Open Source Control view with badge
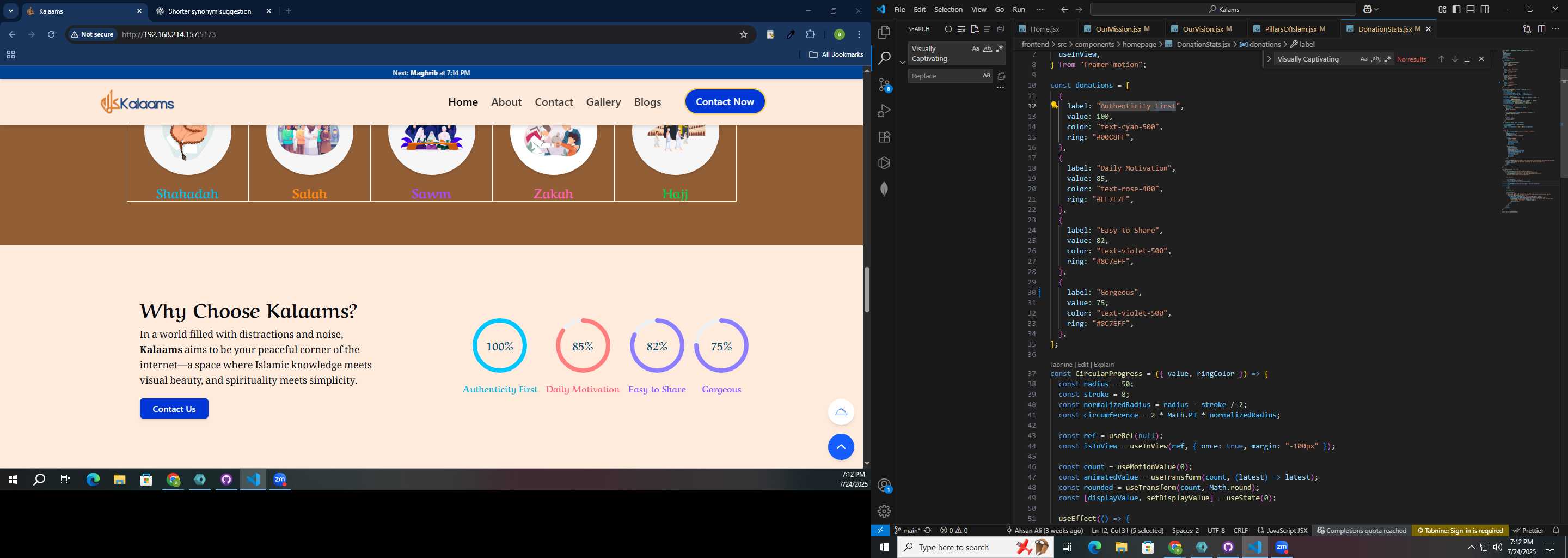 [884, 84]
